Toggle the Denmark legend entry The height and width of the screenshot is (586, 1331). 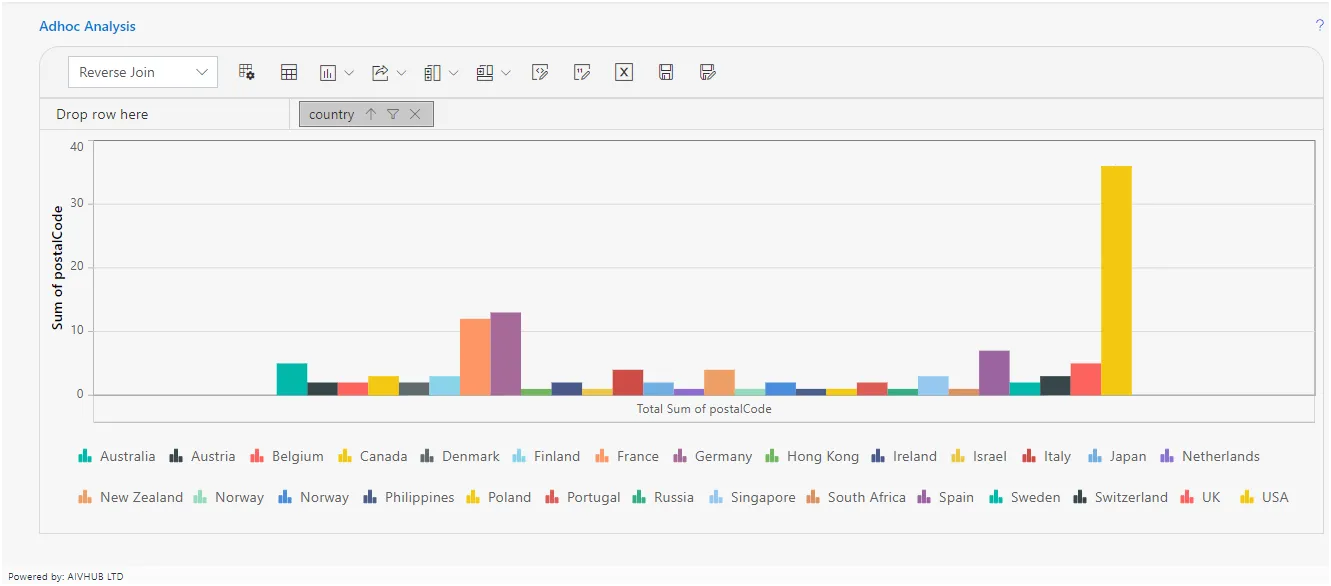tap(459, 456)
